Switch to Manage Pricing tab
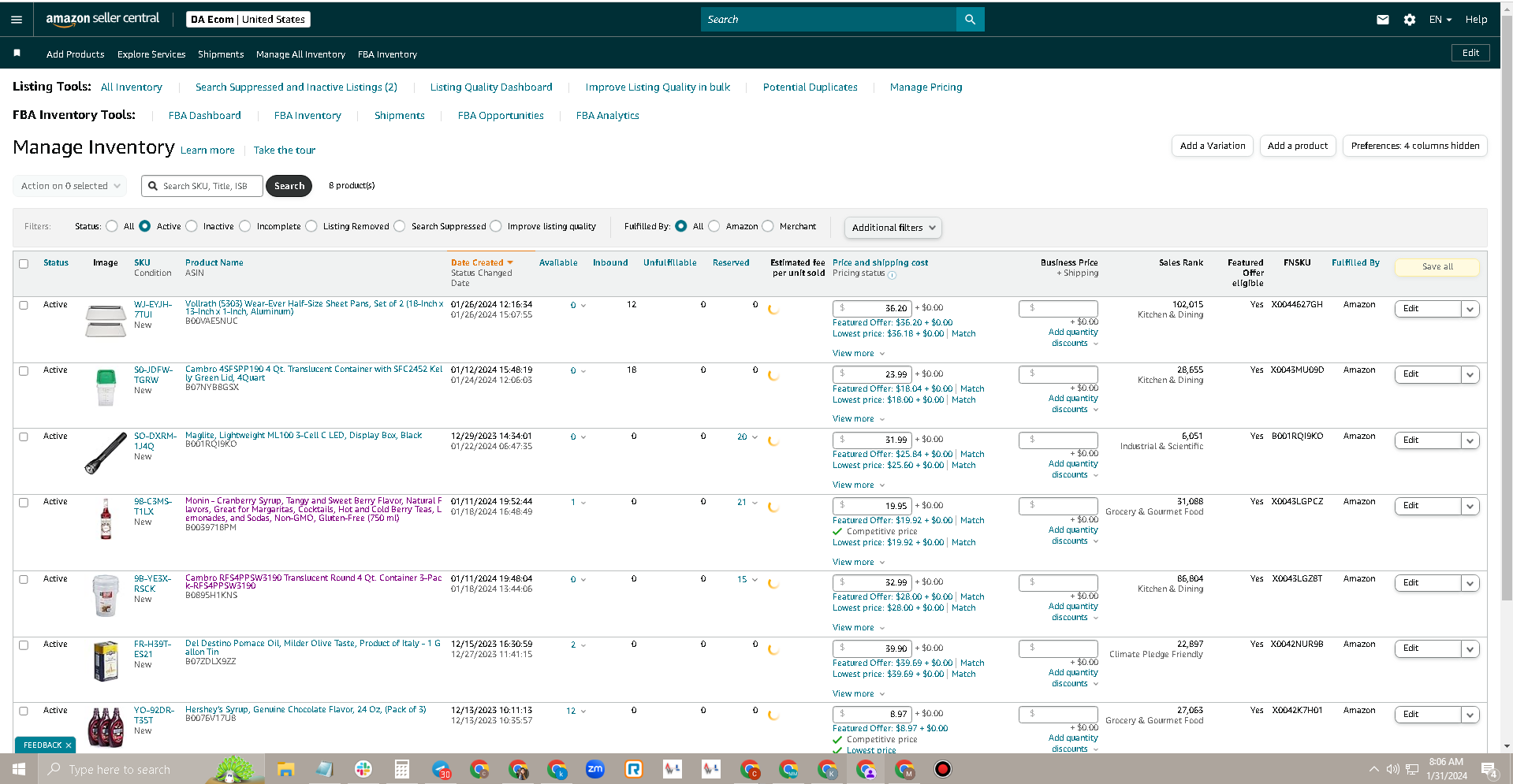Viewport: 1513px width, 784px height. tap(926, 87)
